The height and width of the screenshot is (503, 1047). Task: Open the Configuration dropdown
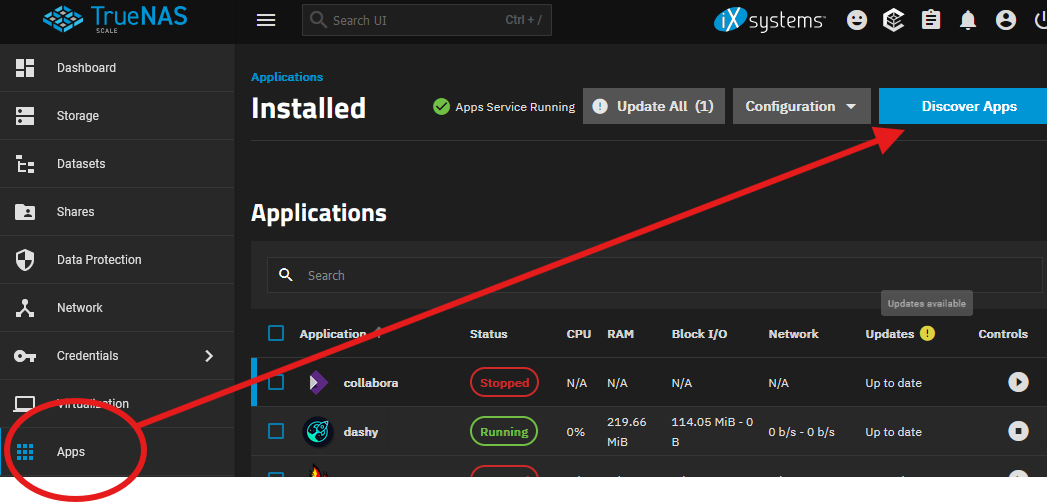[801, 106]
